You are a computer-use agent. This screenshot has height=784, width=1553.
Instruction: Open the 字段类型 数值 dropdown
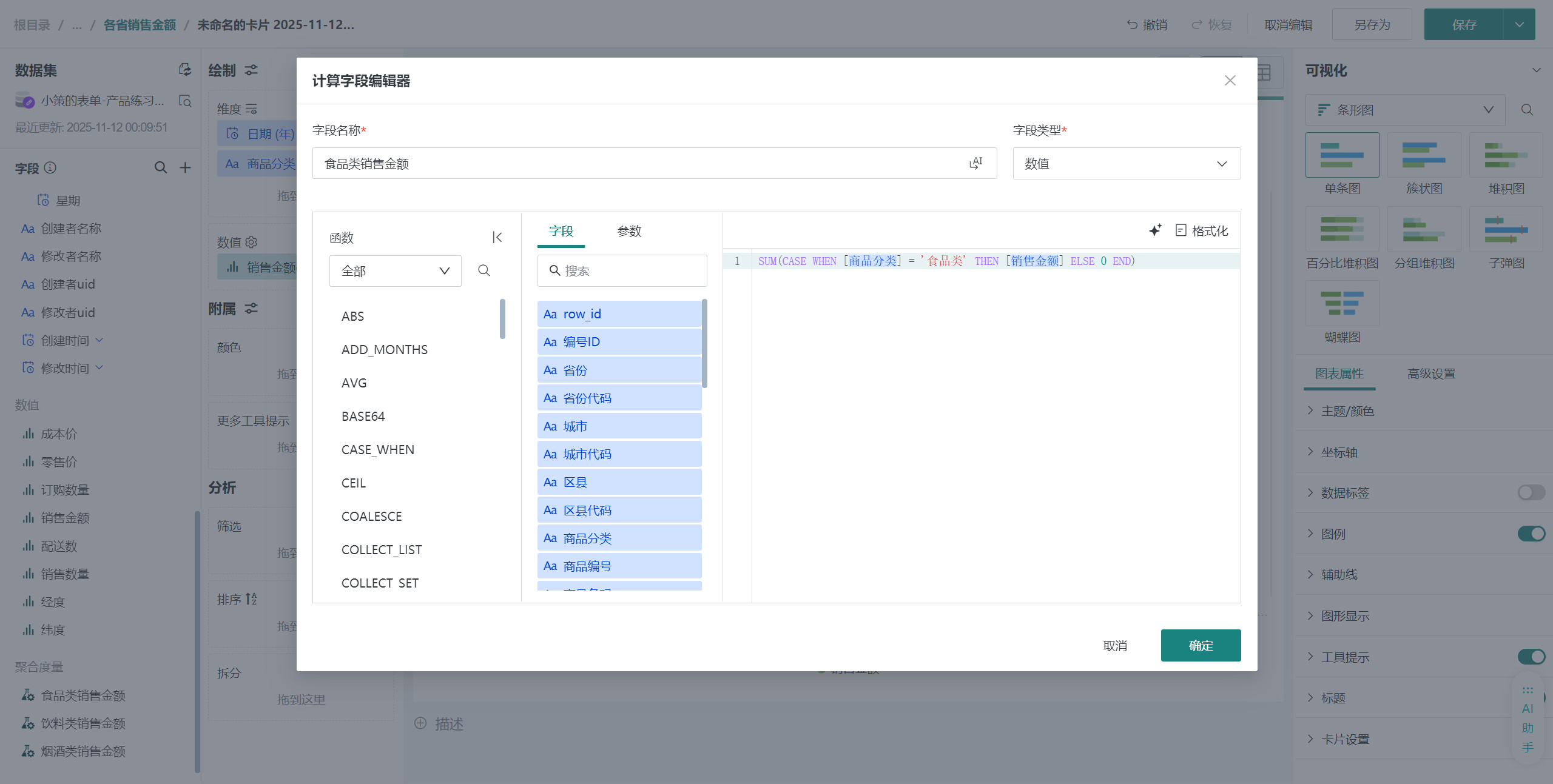pyautogui.click(x=1126, y=164)
